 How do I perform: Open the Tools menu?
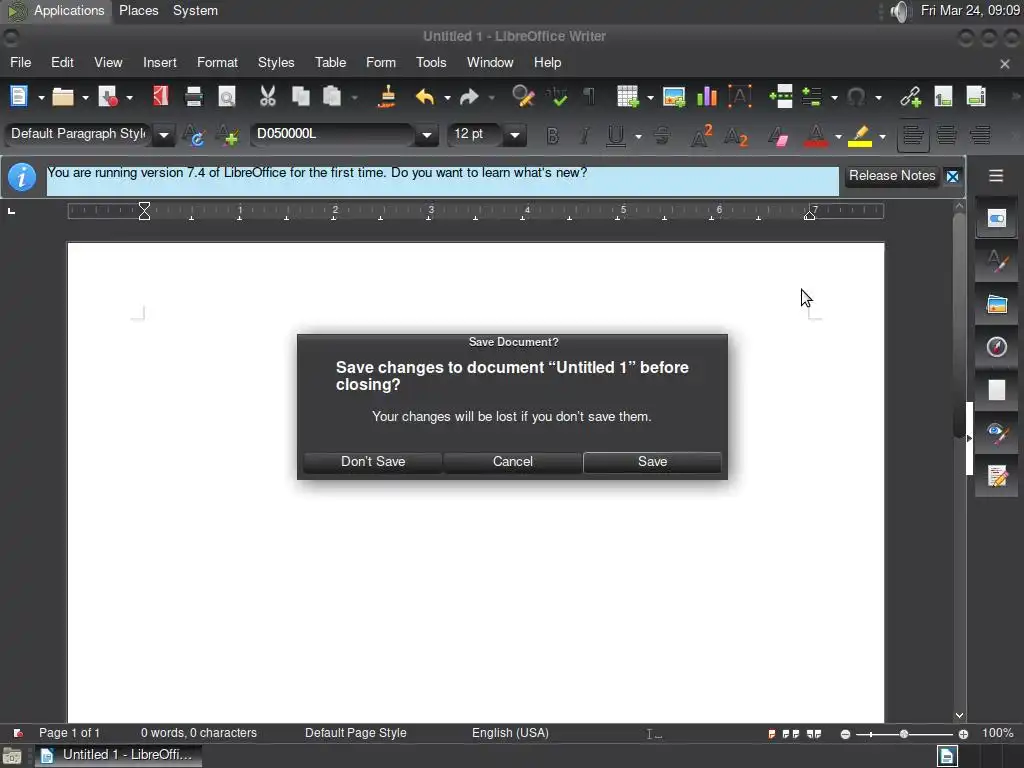pos(431,63)
